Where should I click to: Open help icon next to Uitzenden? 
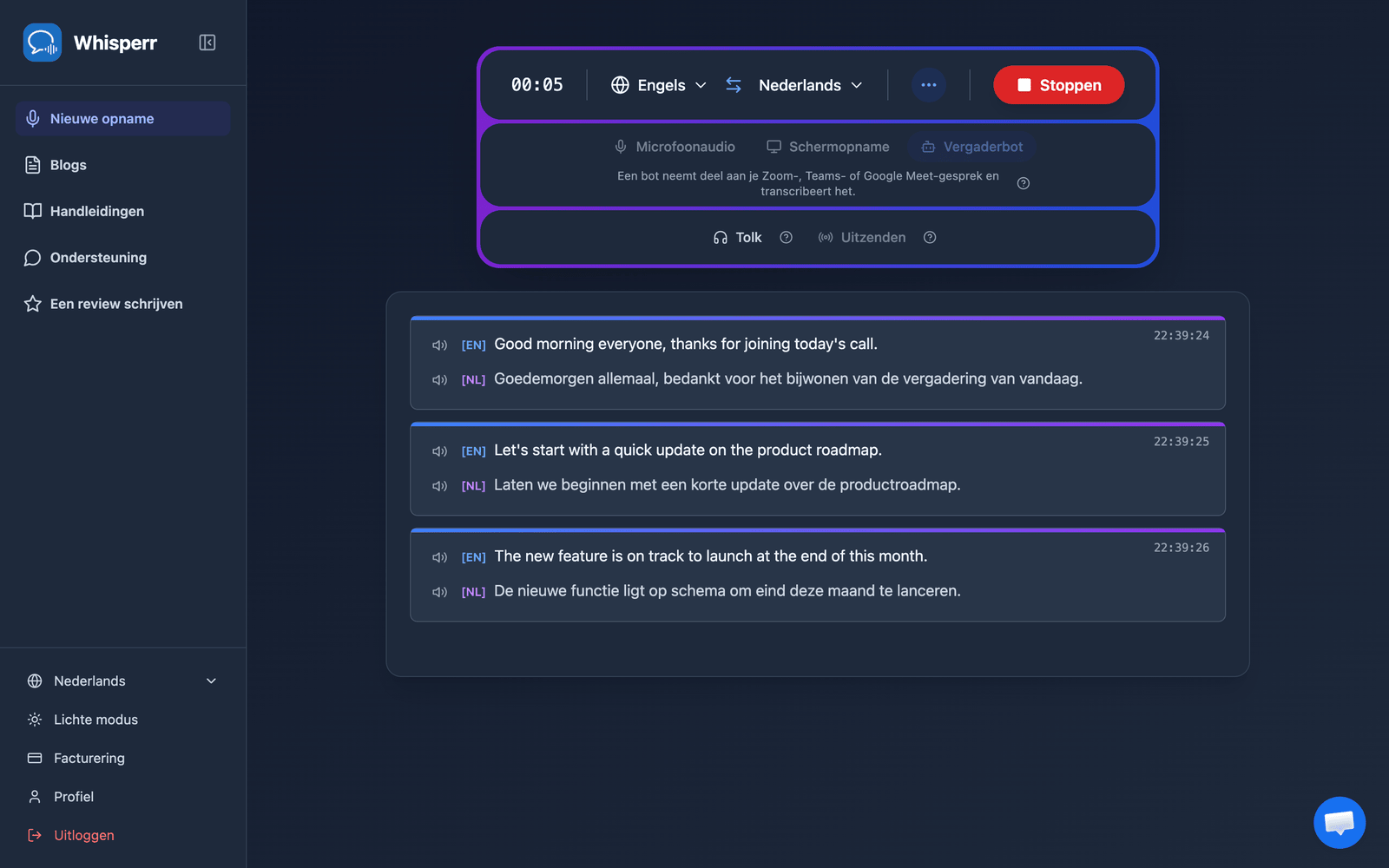pos(930,238)
